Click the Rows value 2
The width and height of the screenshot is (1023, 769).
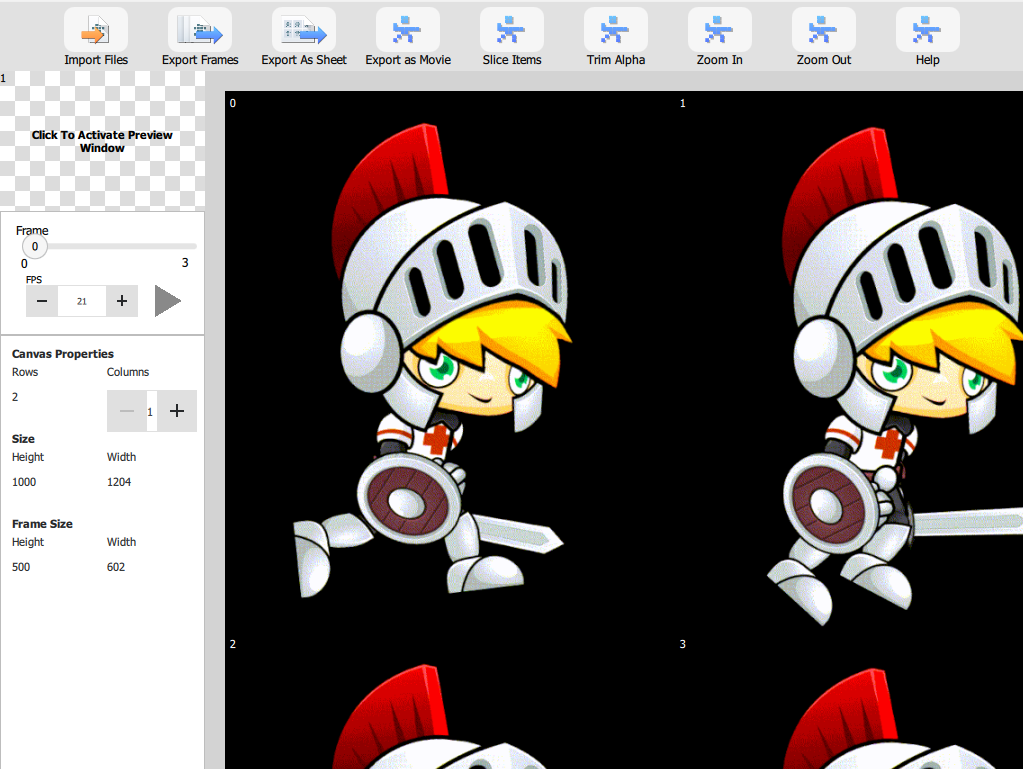pyautogui.click(x=15, y=397)
